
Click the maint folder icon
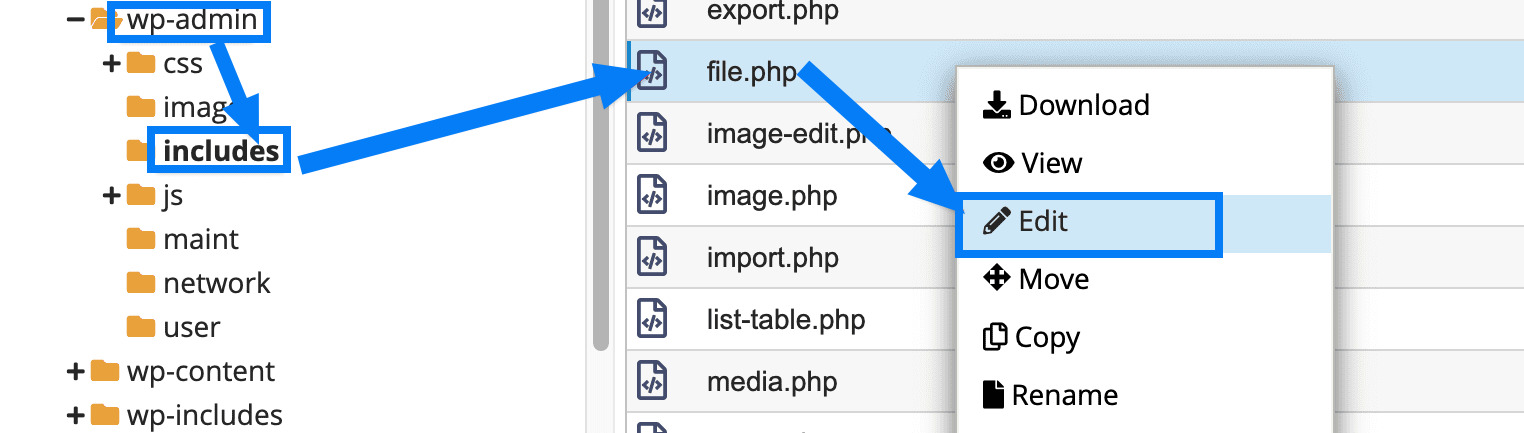click(x=140, y=240)
